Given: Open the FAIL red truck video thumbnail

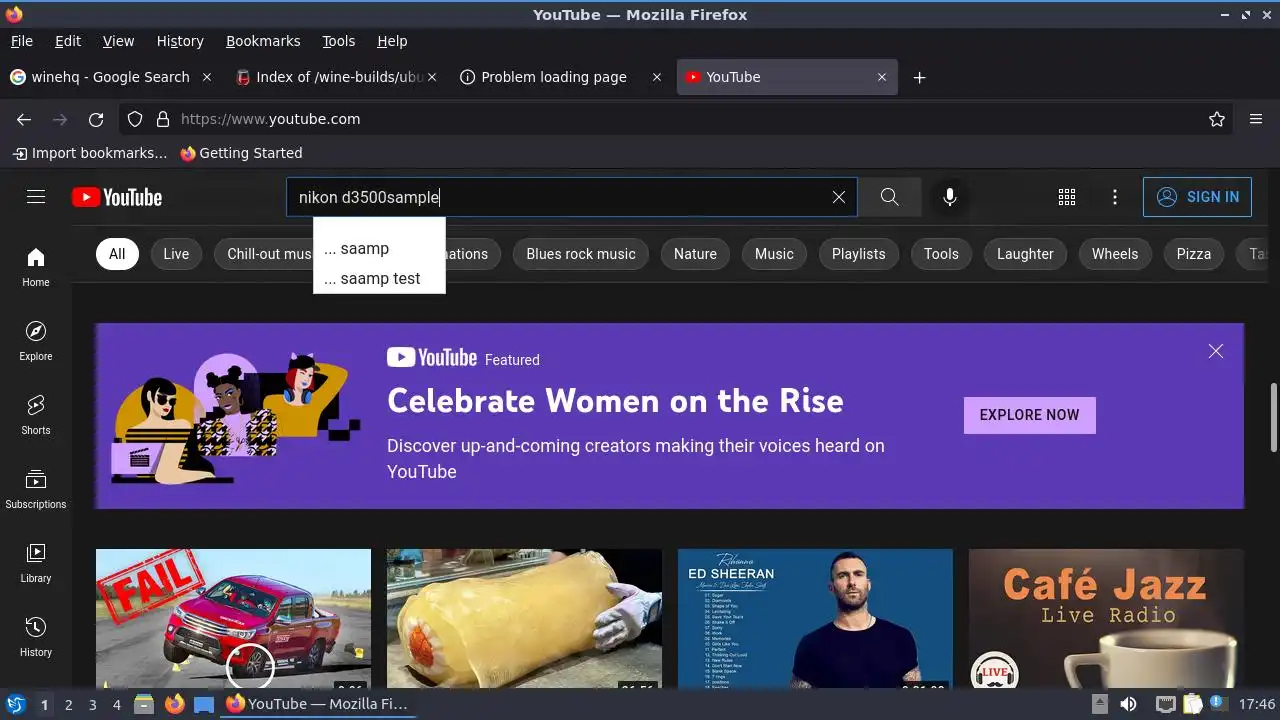Looking at the screenshot, I should click(233, 618).
